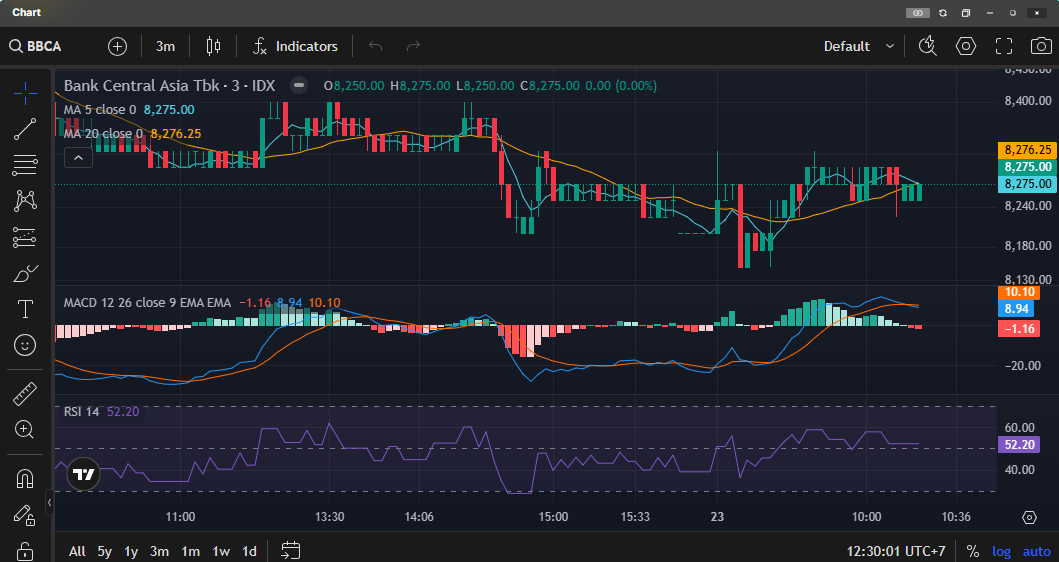
Task: Open the Default layout dropdown
Action: tap(858, 46)
